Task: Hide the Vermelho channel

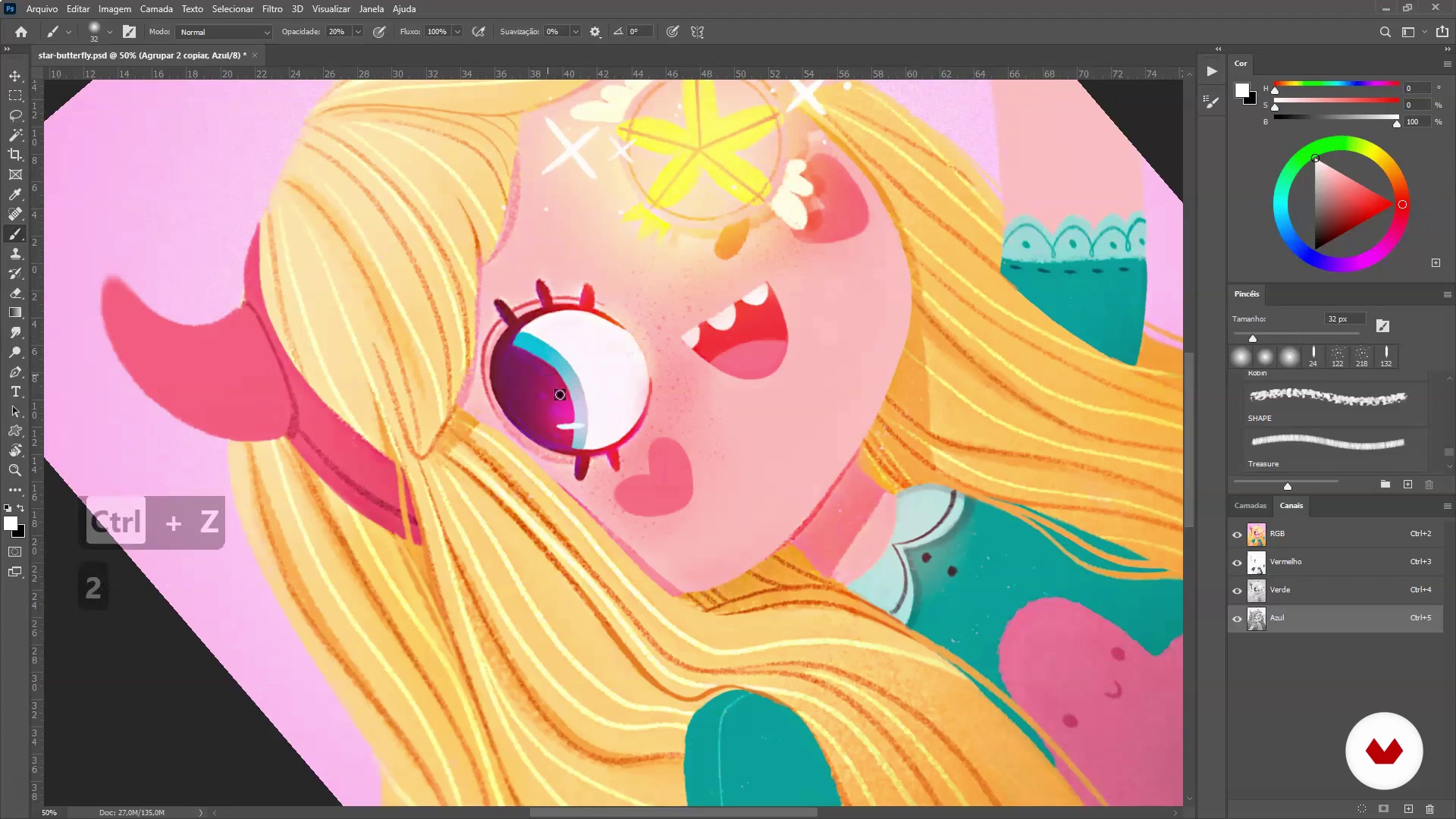Action: (x=1237, y=563)
